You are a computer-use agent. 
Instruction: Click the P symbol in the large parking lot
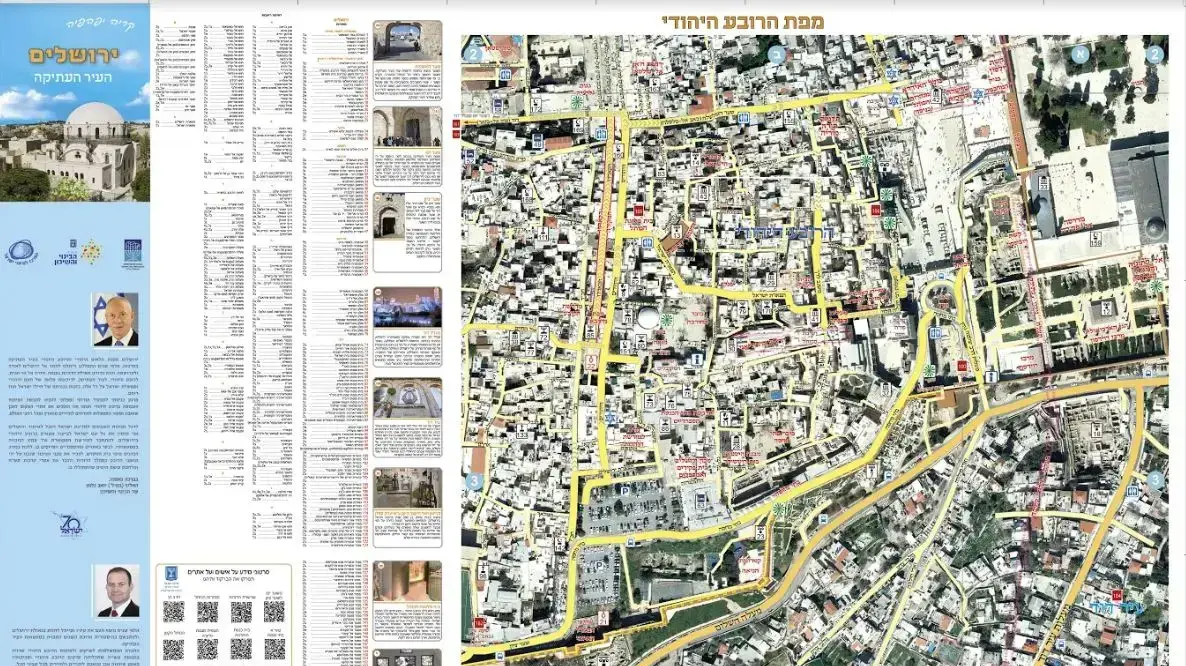tap(625, 490)
